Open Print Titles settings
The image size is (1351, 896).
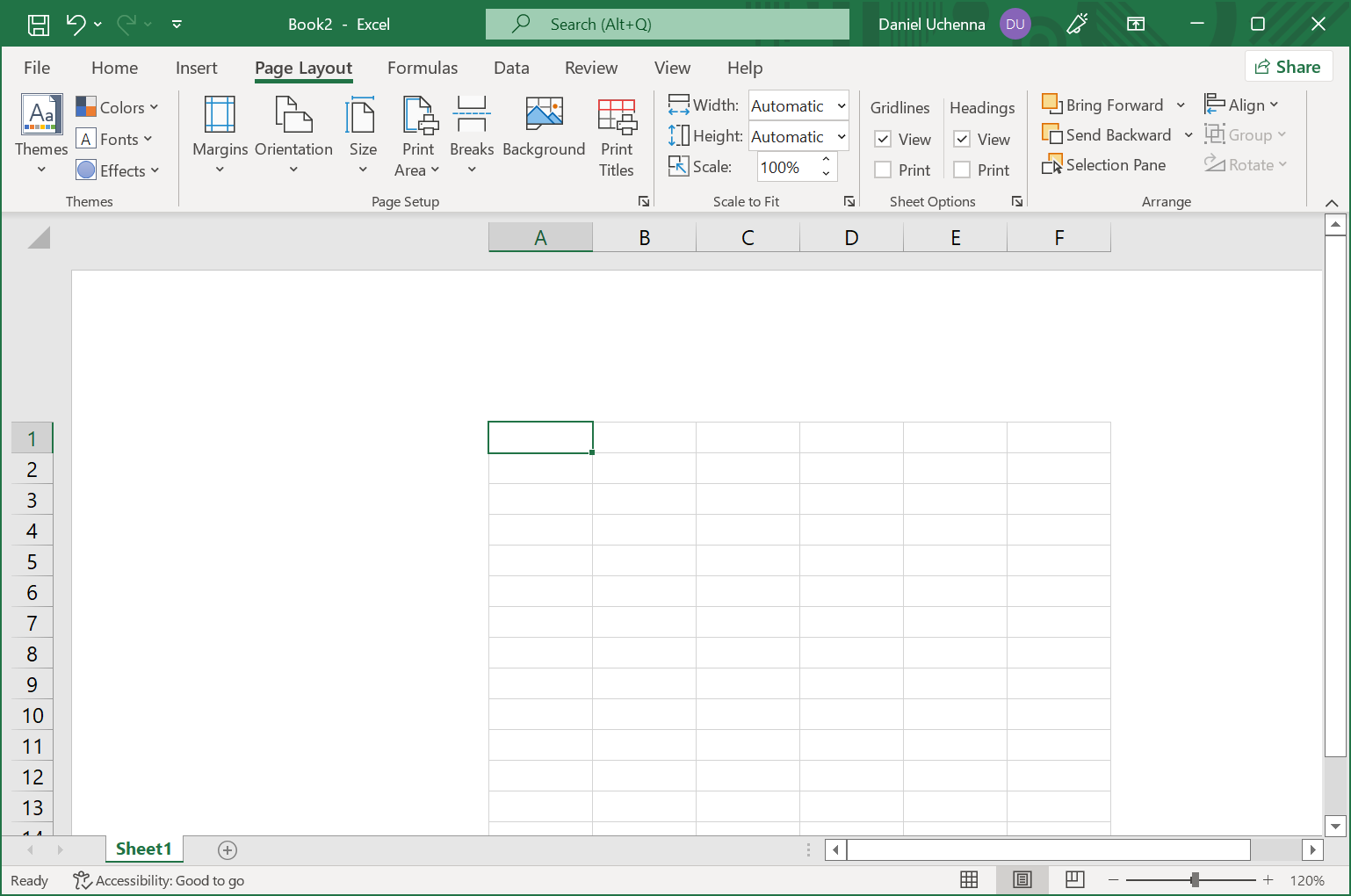pyautogui.click(x=617, y=136)
